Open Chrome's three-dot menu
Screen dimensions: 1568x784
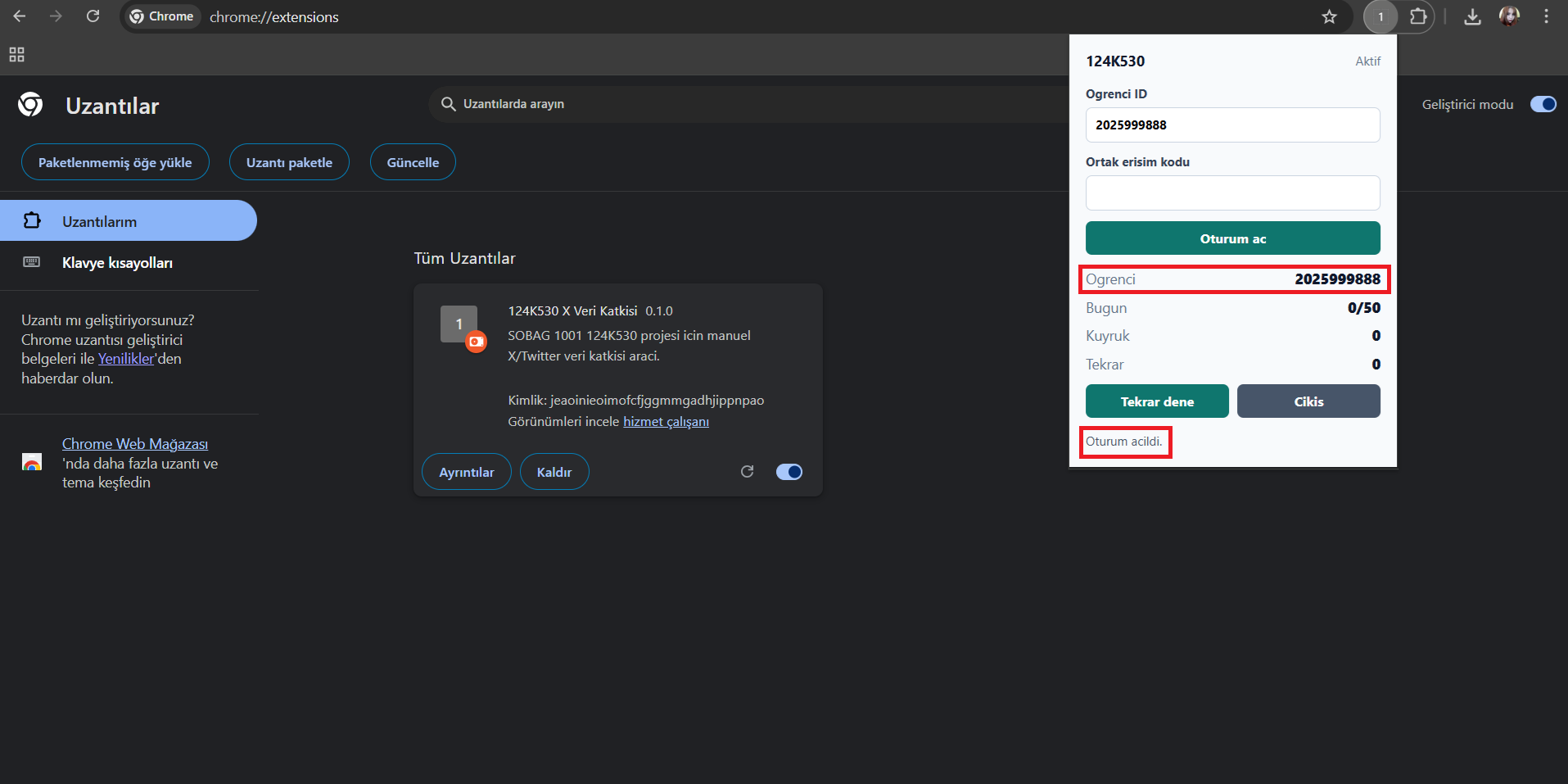click(x=1546, y=16)
